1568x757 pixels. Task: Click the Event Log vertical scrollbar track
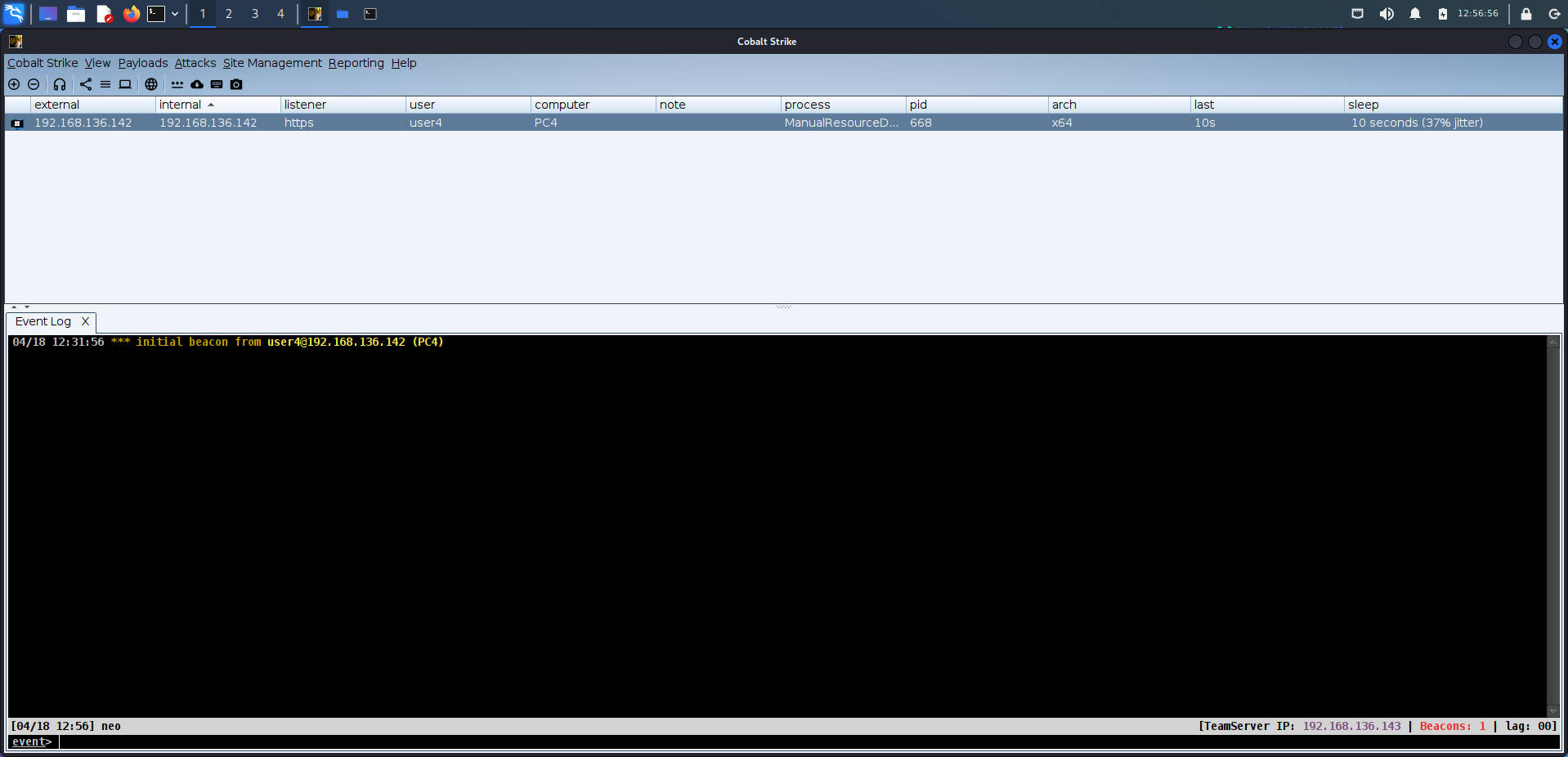(x=1553, y=526)
